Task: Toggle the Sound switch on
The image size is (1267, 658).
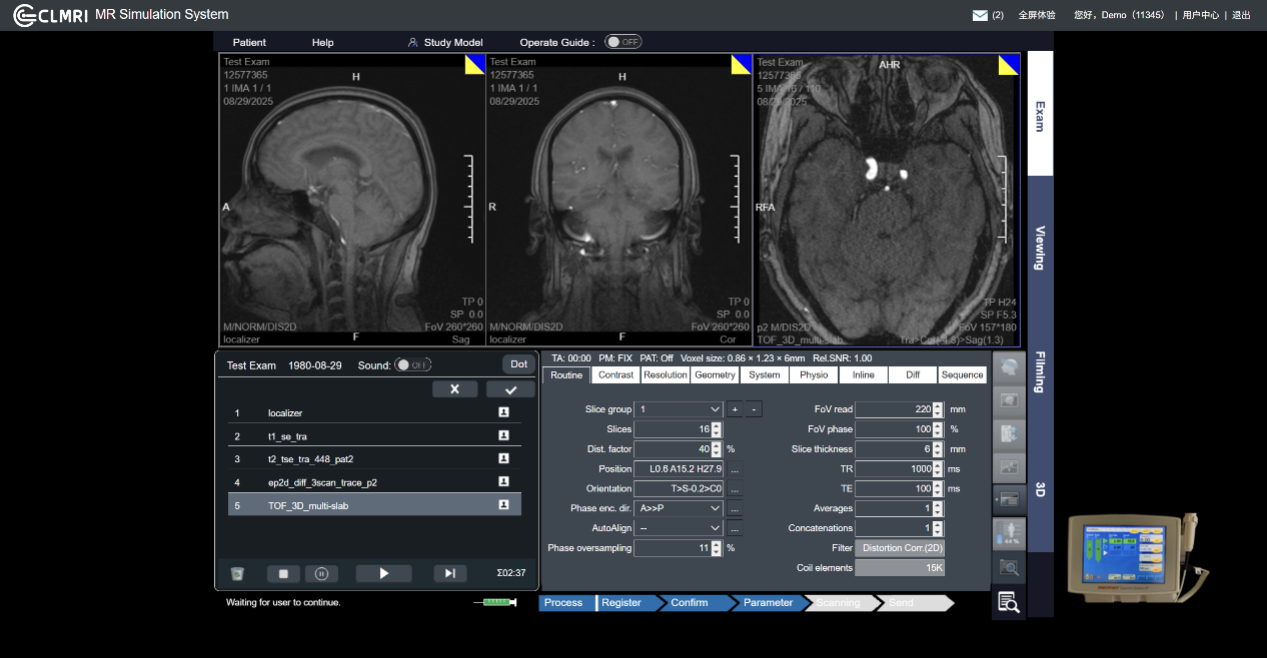Action: click(x=412, y=365)
